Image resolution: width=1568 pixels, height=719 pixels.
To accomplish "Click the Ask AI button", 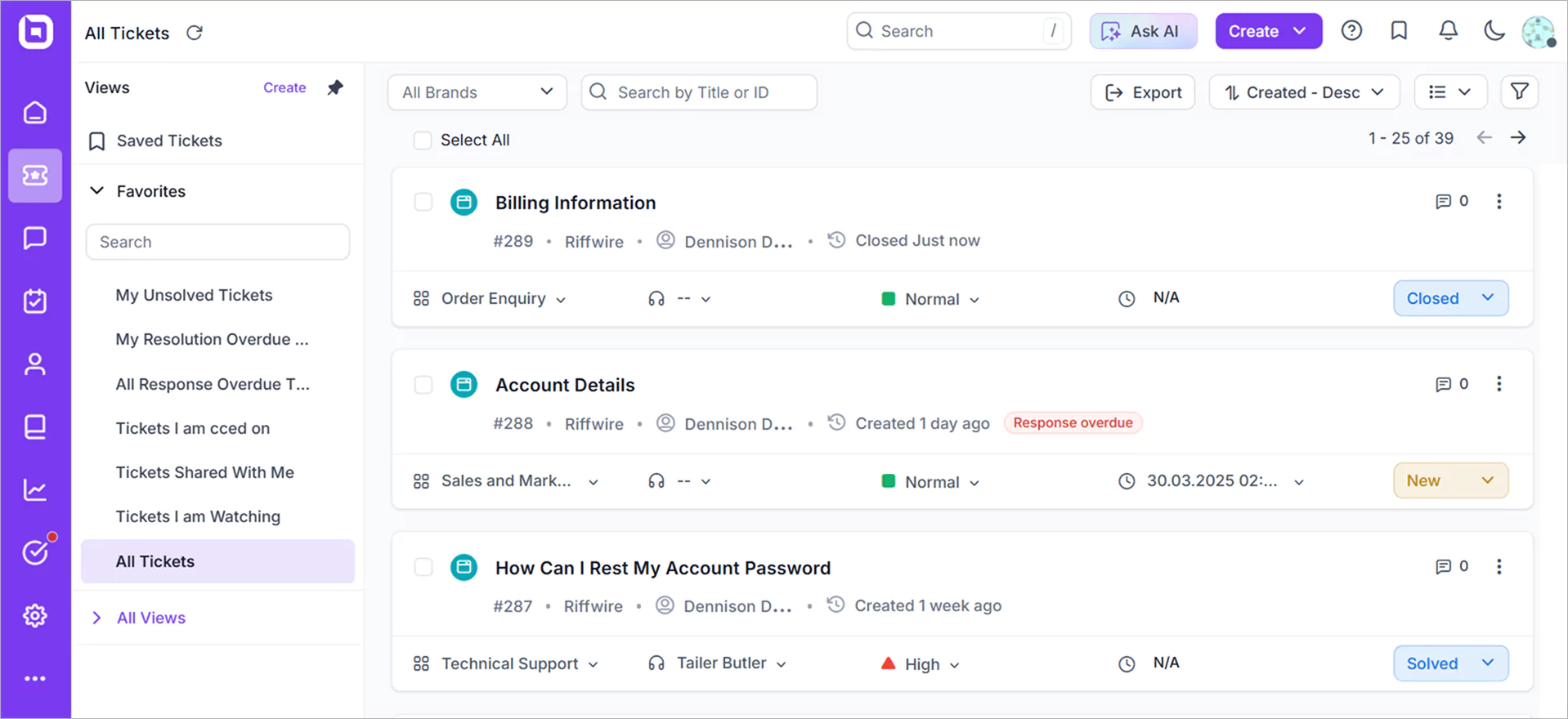I will click(1143, 31).
